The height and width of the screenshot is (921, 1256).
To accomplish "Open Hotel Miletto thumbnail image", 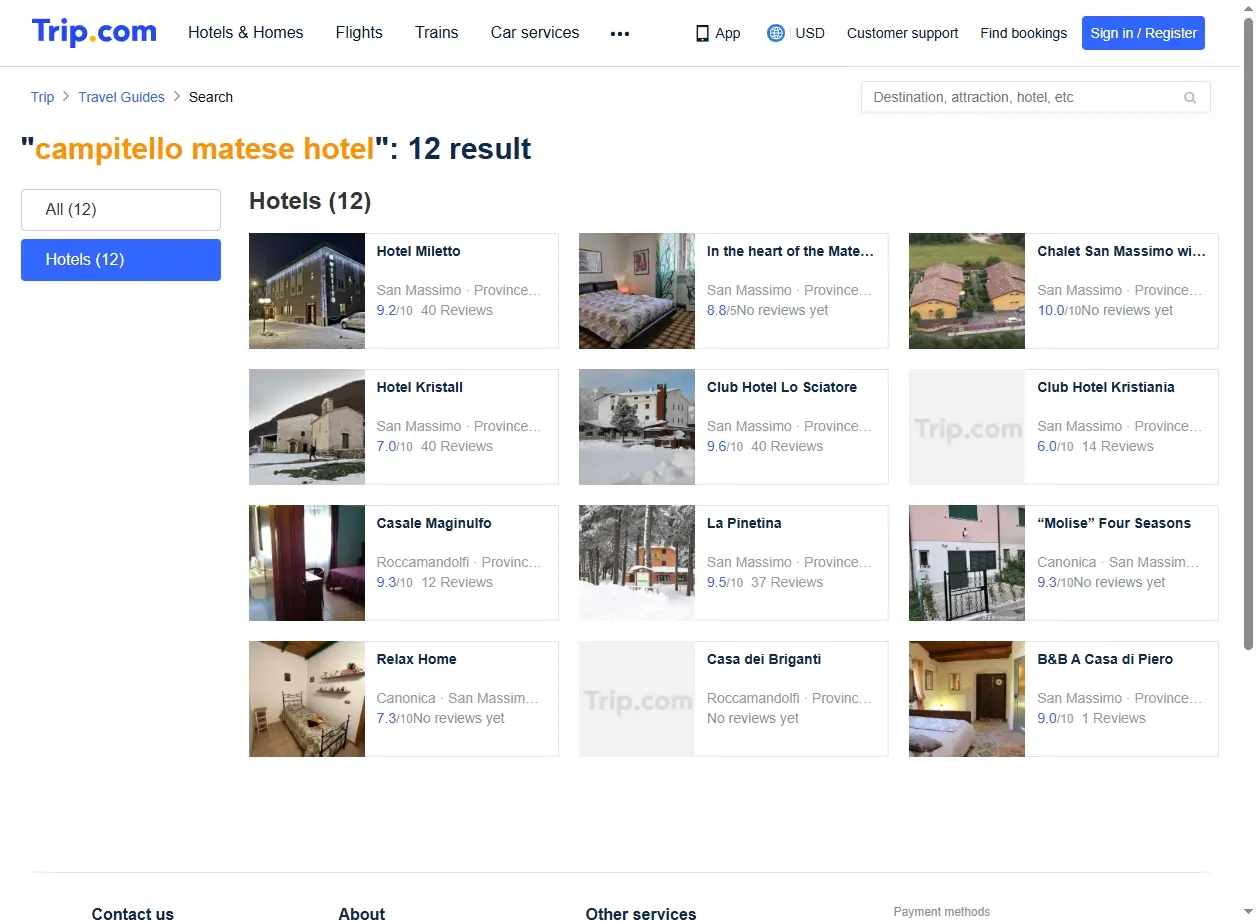I will tap(307, 291).
